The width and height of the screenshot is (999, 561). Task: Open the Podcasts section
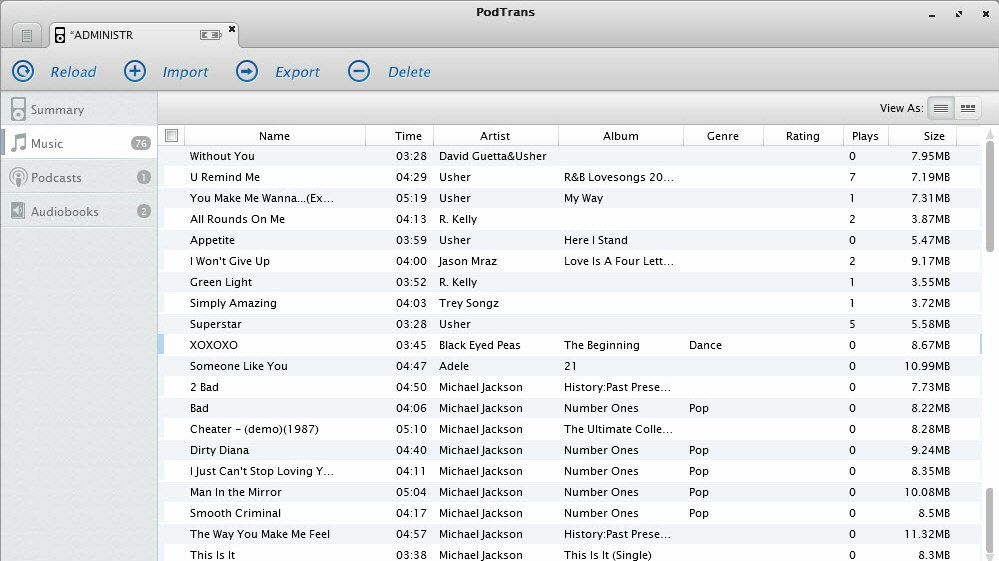(79, 177)
